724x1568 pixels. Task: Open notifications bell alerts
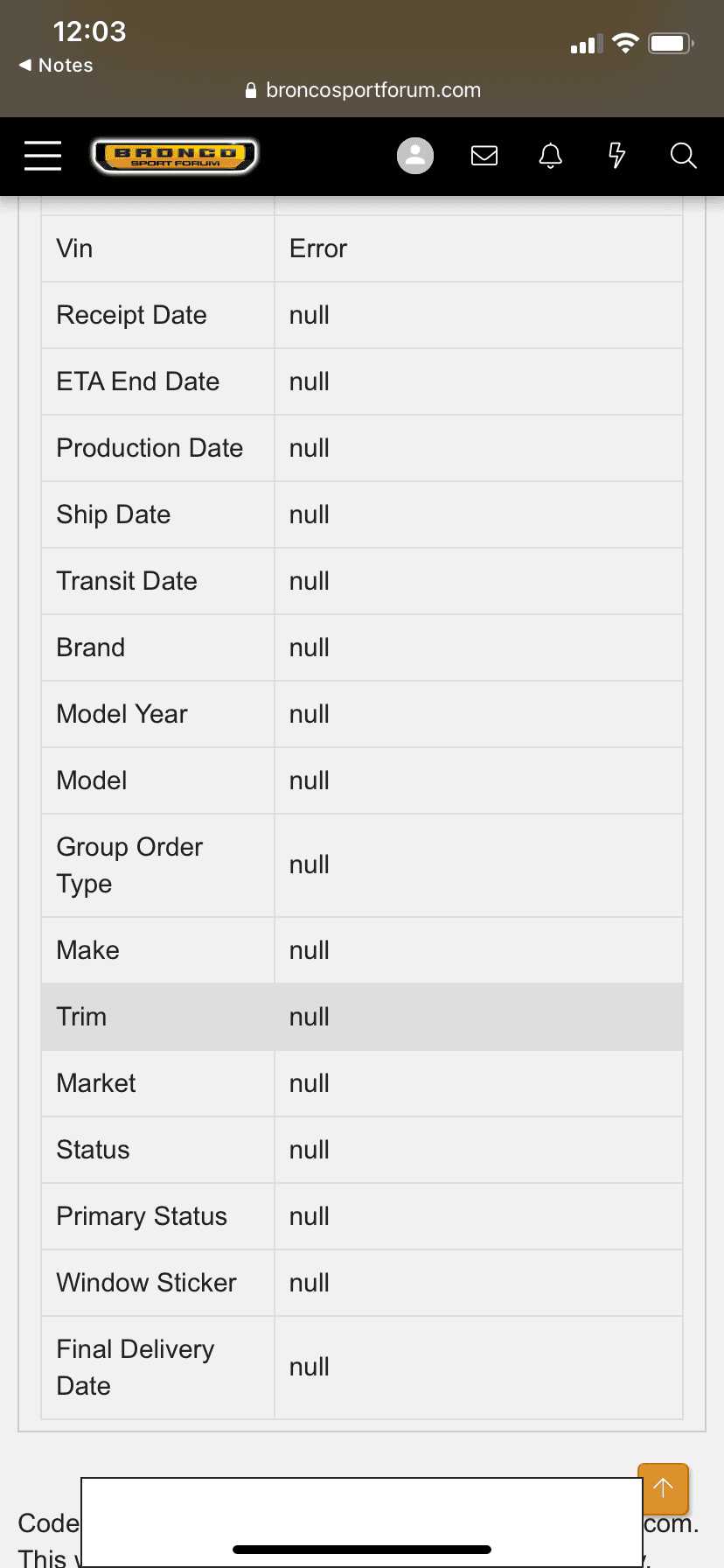coord(551,156)
